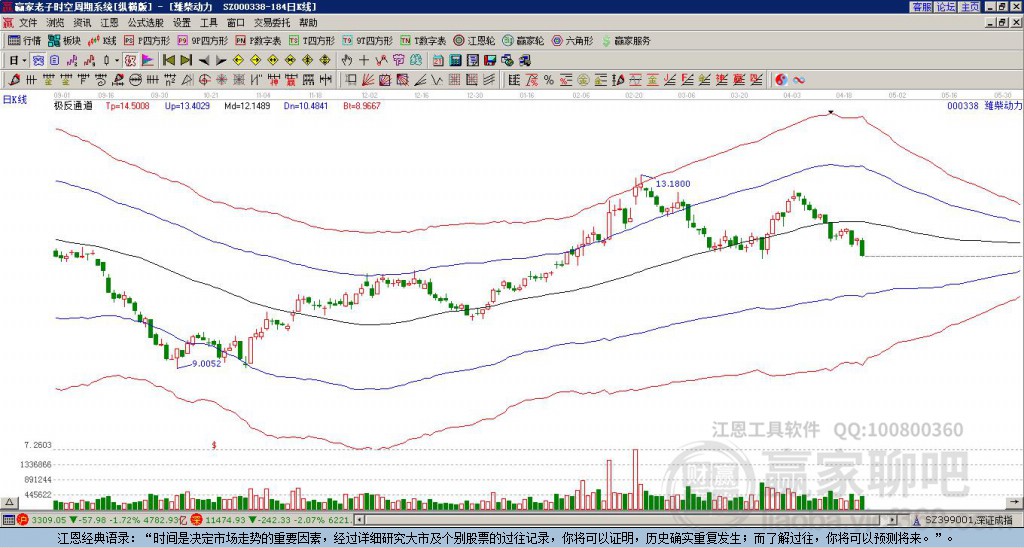
Task: Toggle the 权 adjustment button
Action: (x=130, y=61)
